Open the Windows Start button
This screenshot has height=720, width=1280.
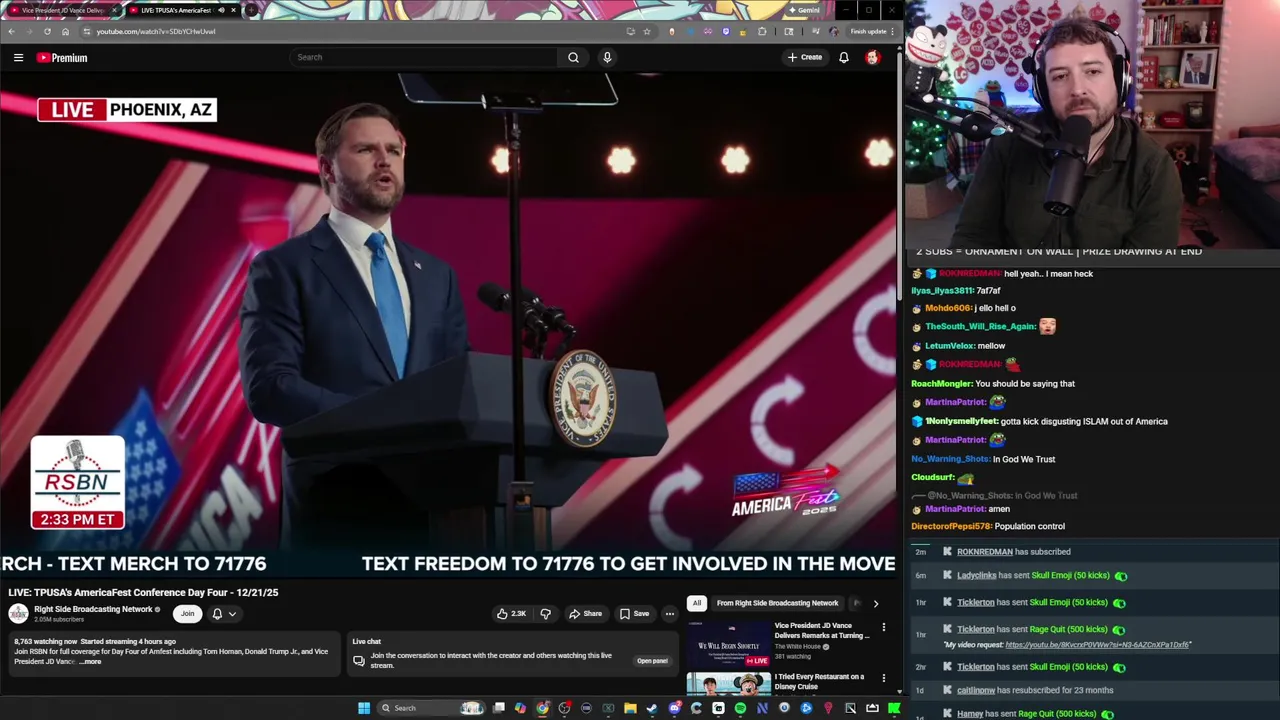pyautogui.click(x=364, y=708)
